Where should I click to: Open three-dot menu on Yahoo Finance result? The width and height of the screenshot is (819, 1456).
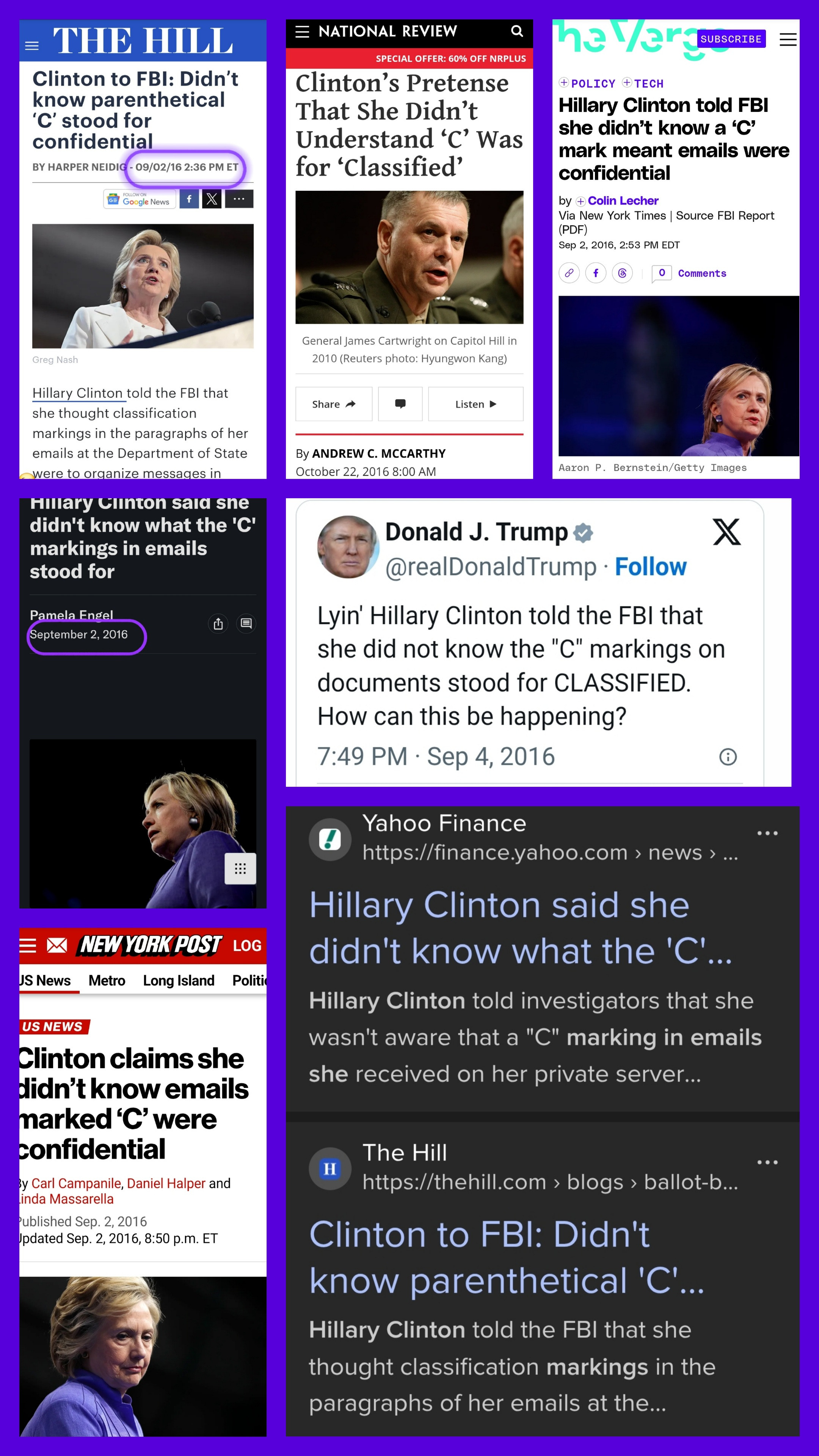pyautogui.click(x=767, y=833)
